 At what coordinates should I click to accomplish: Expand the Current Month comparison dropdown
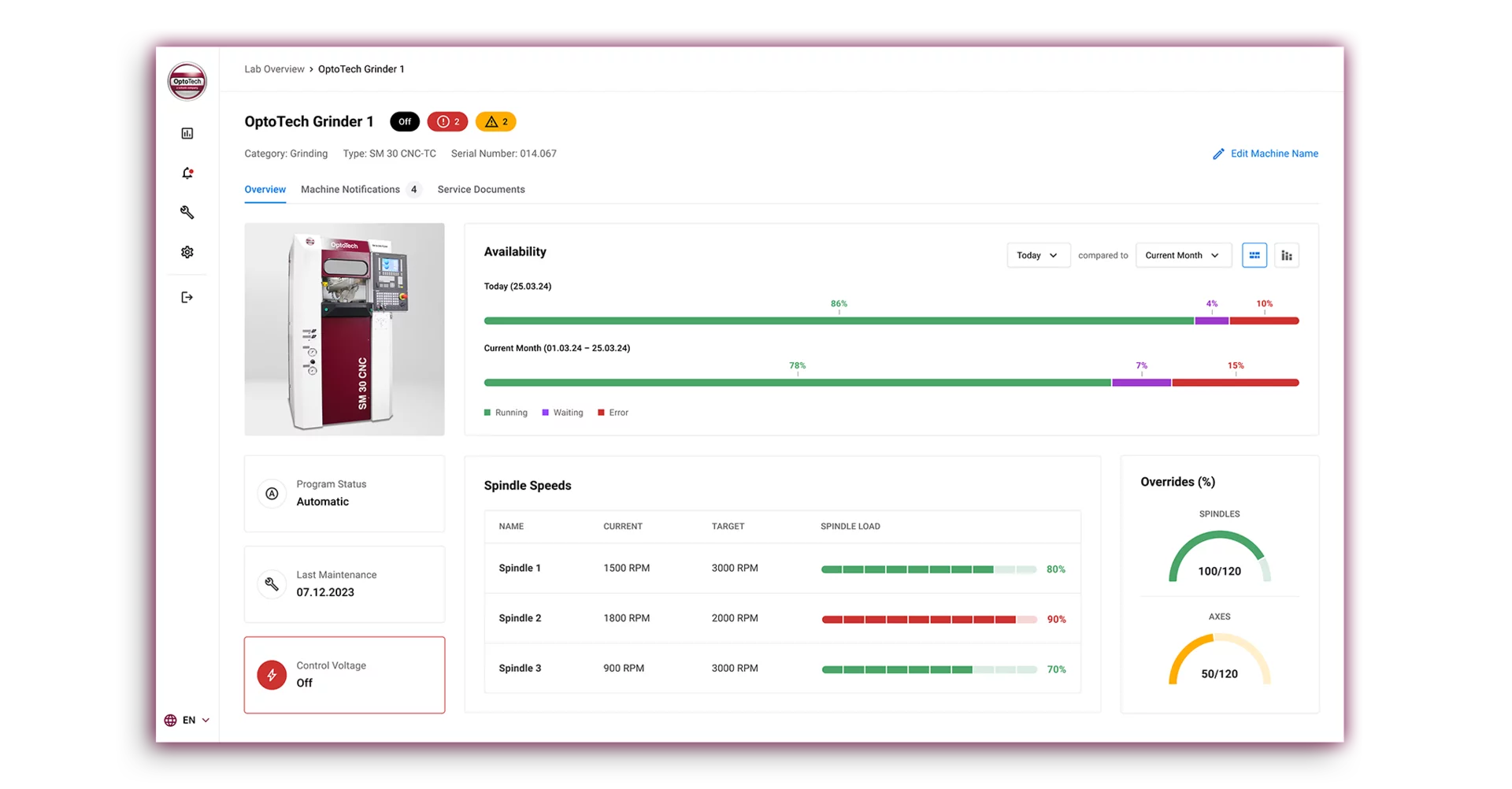click(x=1183, y=255)
